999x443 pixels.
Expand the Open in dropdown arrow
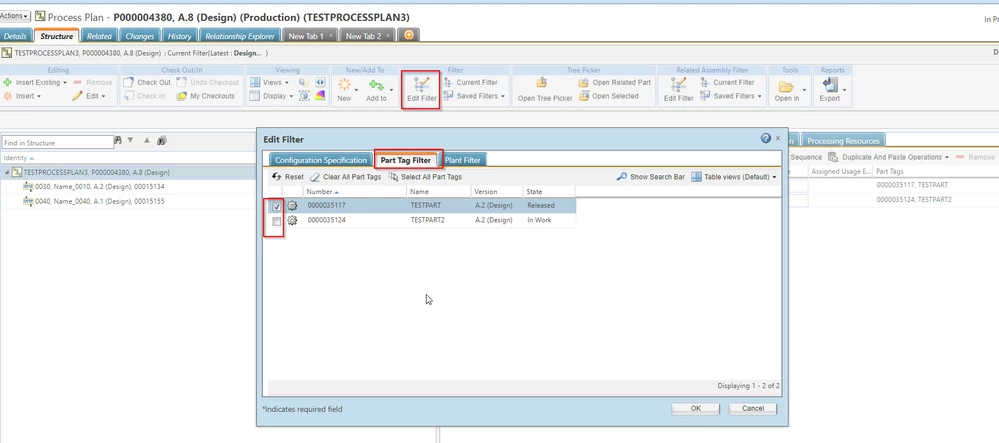click(804, 91)
